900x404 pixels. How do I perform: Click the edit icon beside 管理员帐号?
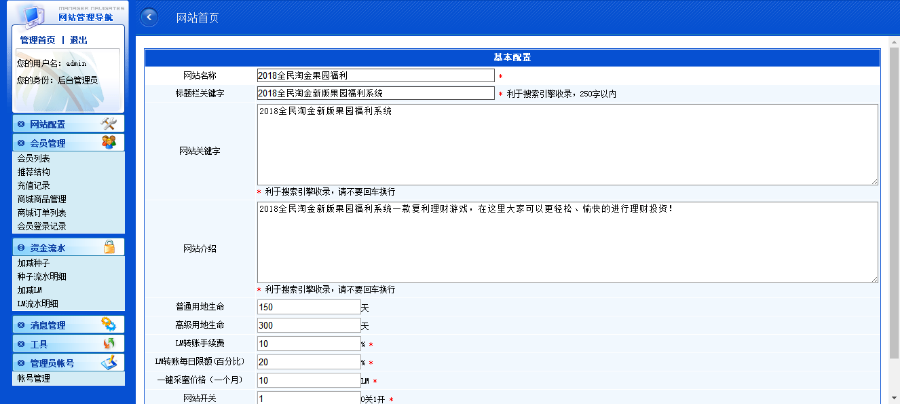click(x=108, y=363)
